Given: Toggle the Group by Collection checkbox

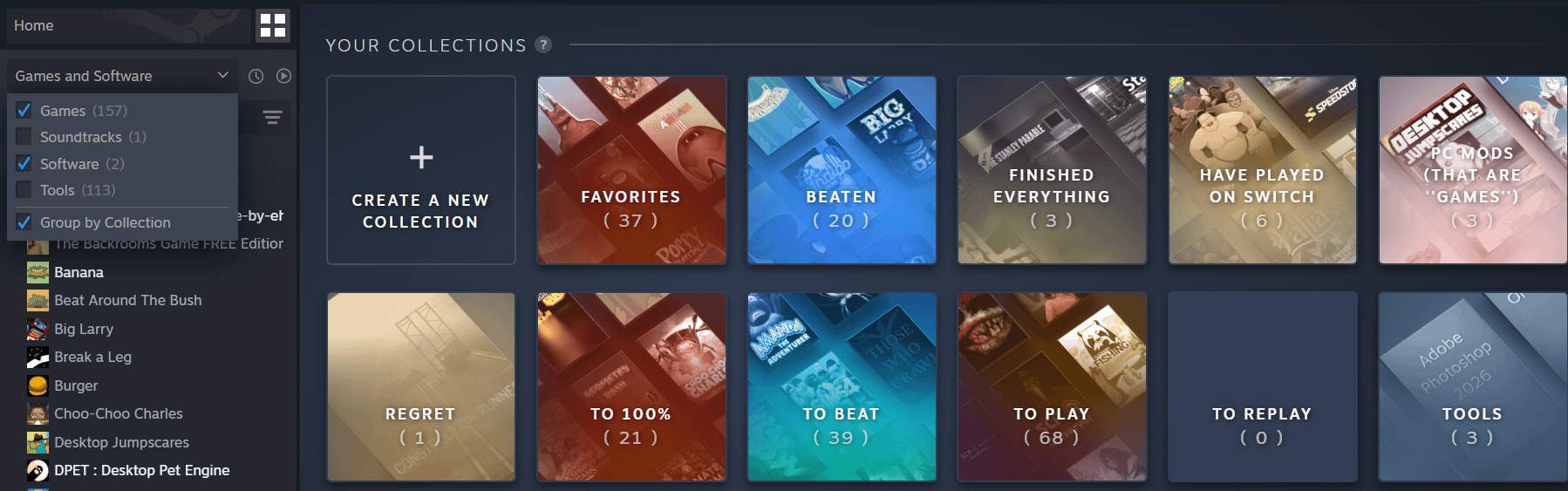Looking at the screenshot, I should [24, 222].
